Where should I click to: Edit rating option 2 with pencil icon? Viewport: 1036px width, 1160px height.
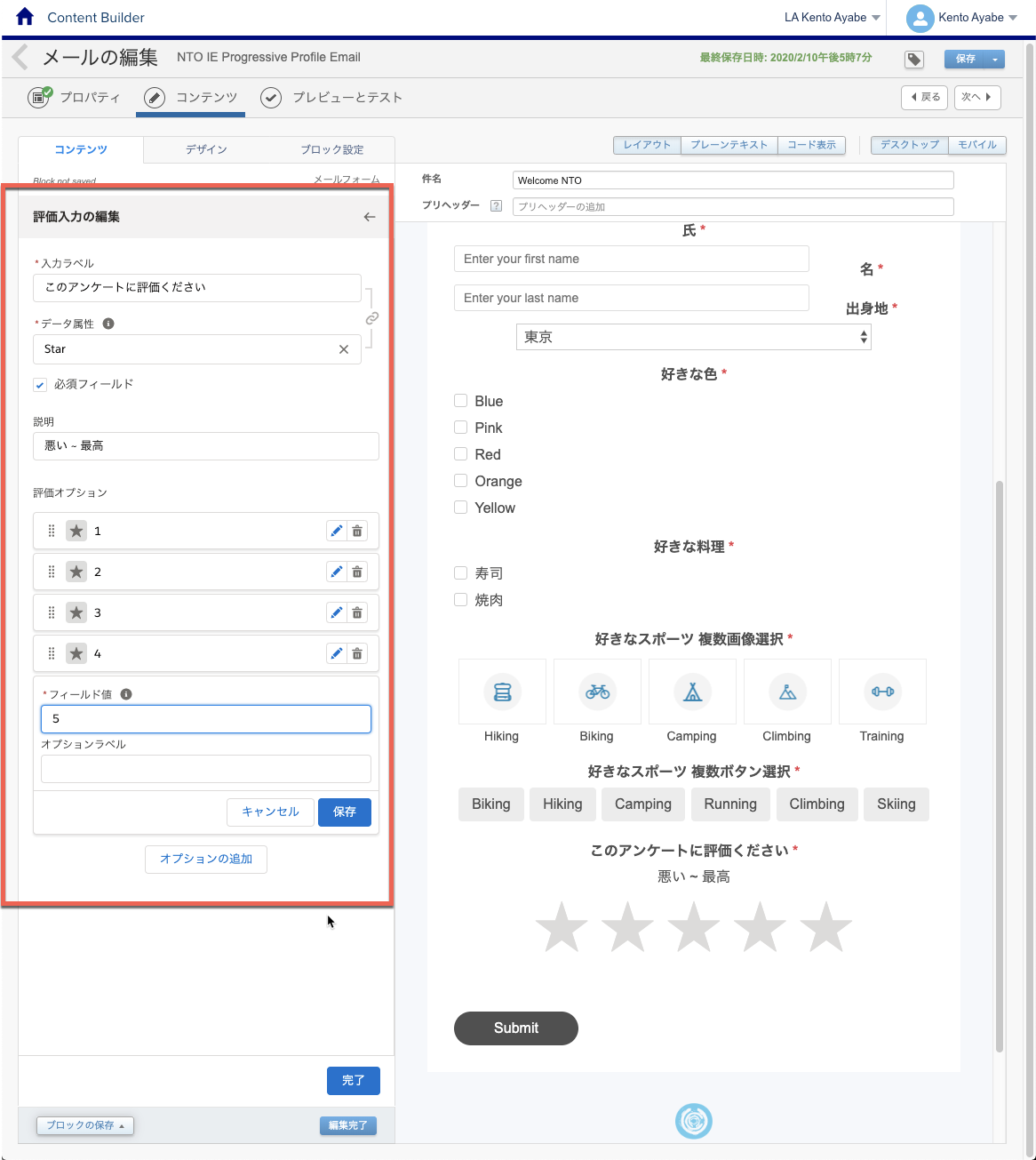(336, 572)
